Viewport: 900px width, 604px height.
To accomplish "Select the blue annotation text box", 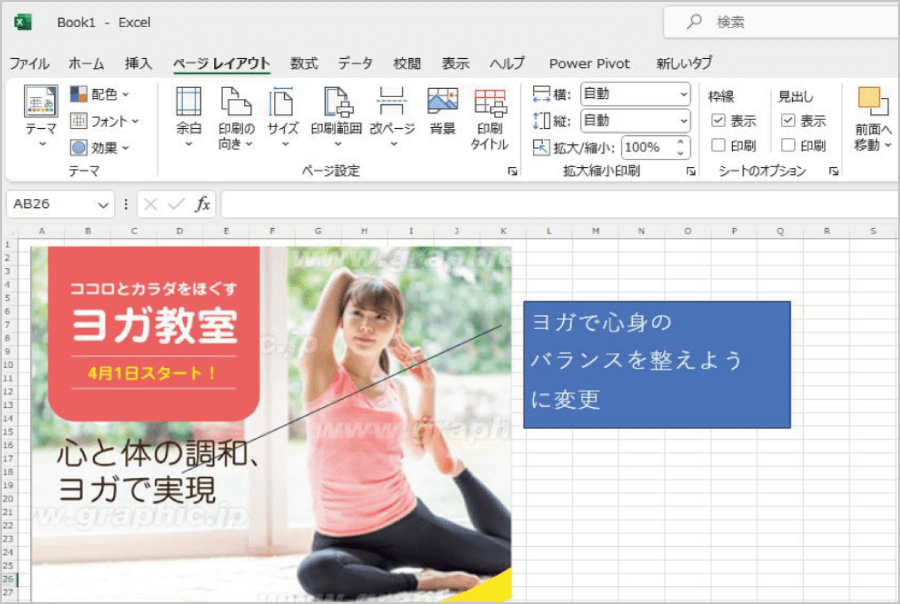I will point(657,364).
